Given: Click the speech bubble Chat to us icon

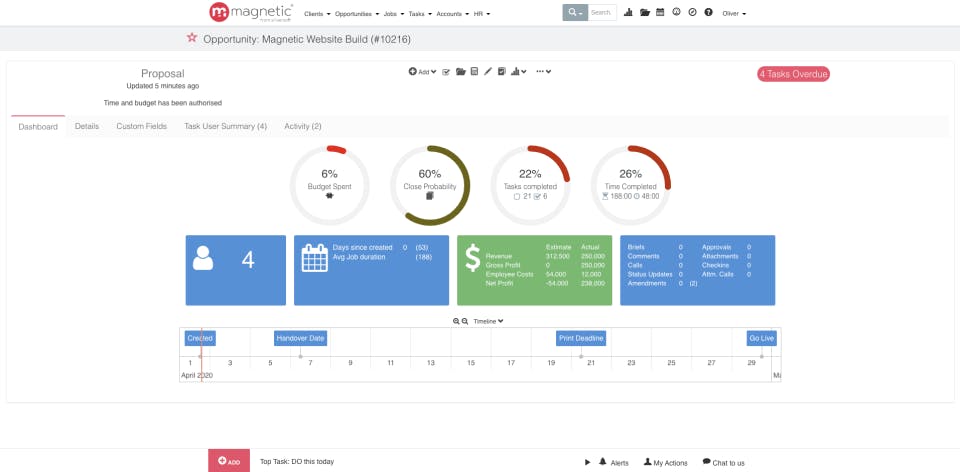Looking at the screenshot, I should [x=707, y=462].
